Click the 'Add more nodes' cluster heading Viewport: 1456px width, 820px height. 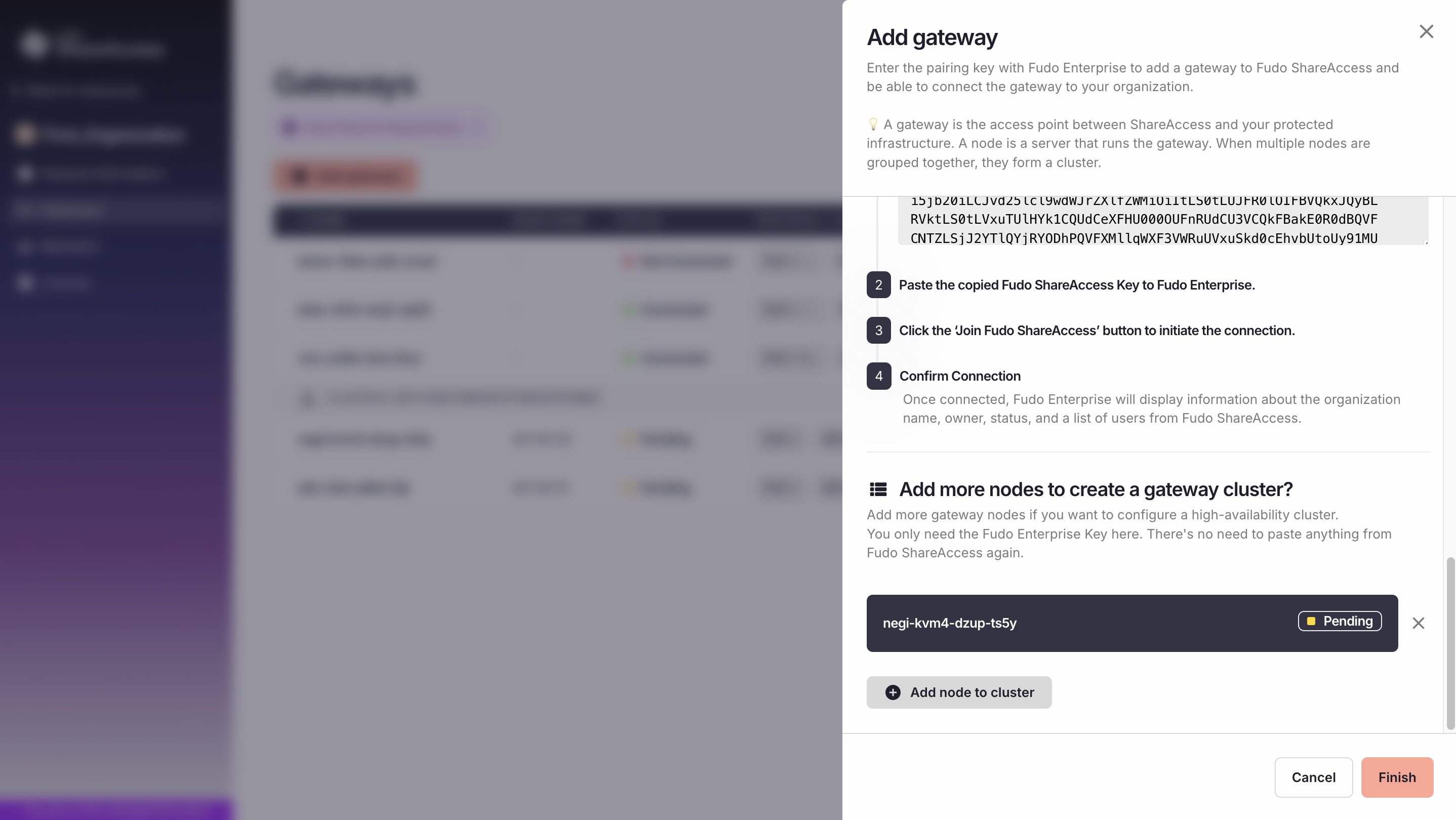click(1096, 489)
